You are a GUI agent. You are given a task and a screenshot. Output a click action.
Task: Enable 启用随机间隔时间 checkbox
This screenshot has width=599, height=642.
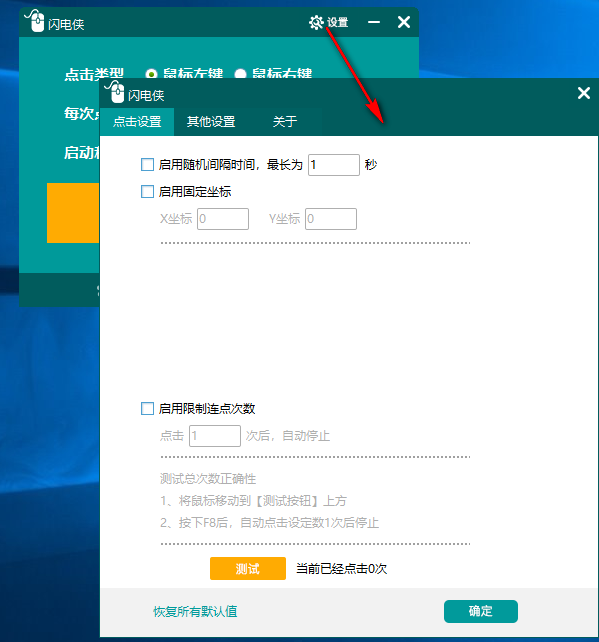coord(147,165)
